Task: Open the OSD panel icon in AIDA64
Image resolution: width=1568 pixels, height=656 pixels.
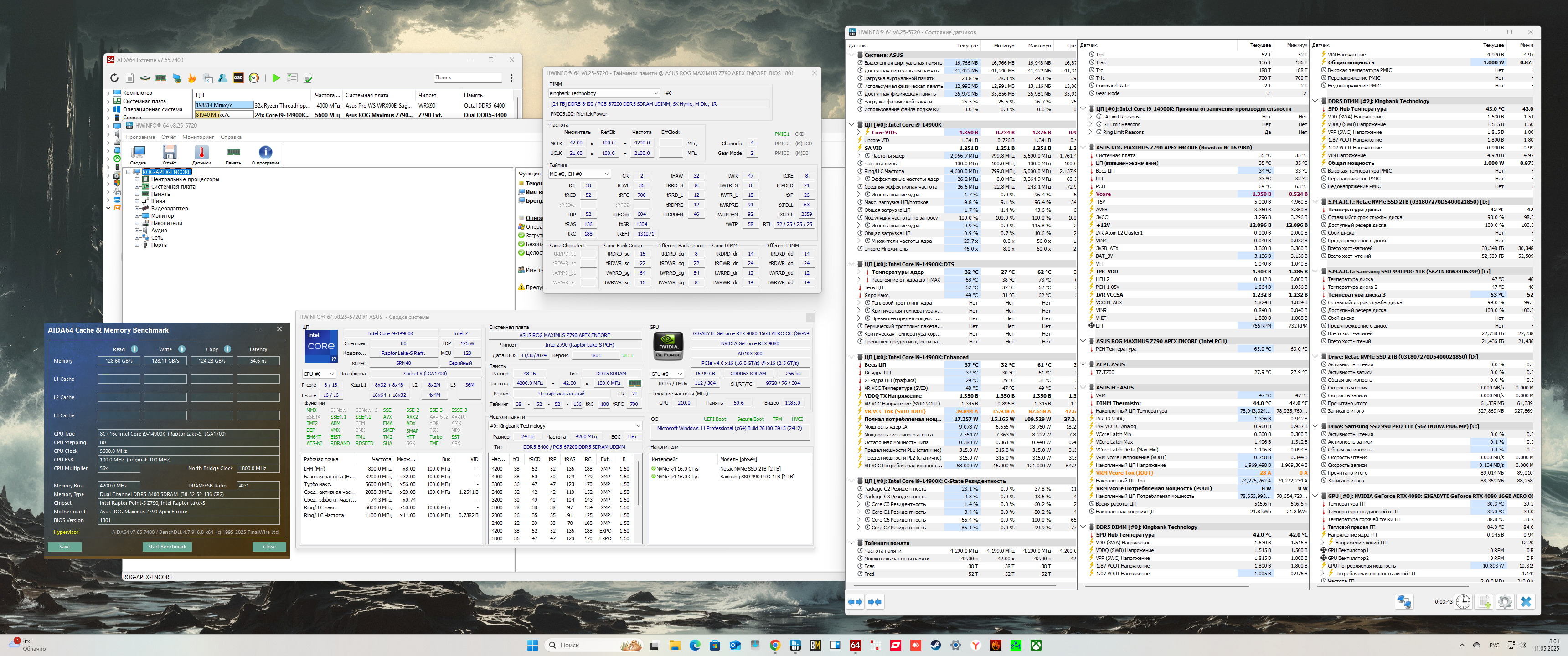Action: click(238, 78)
